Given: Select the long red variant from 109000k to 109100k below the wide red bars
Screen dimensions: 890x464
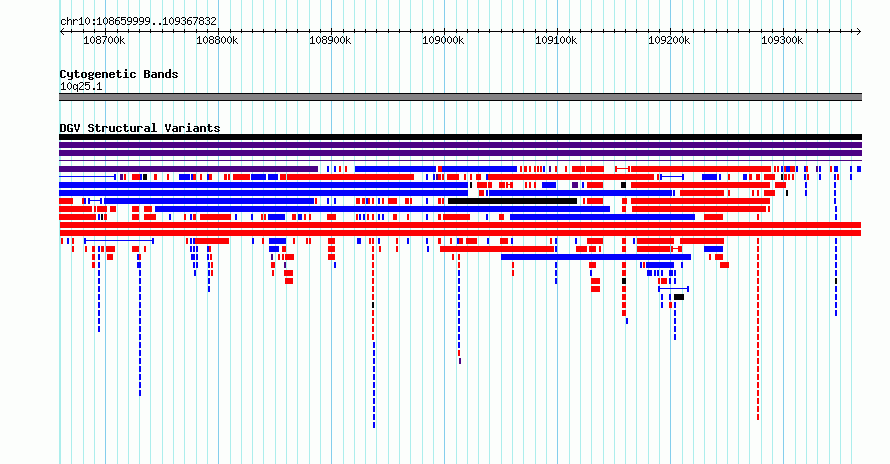Looking at the screenshot, I should [497, 249].
